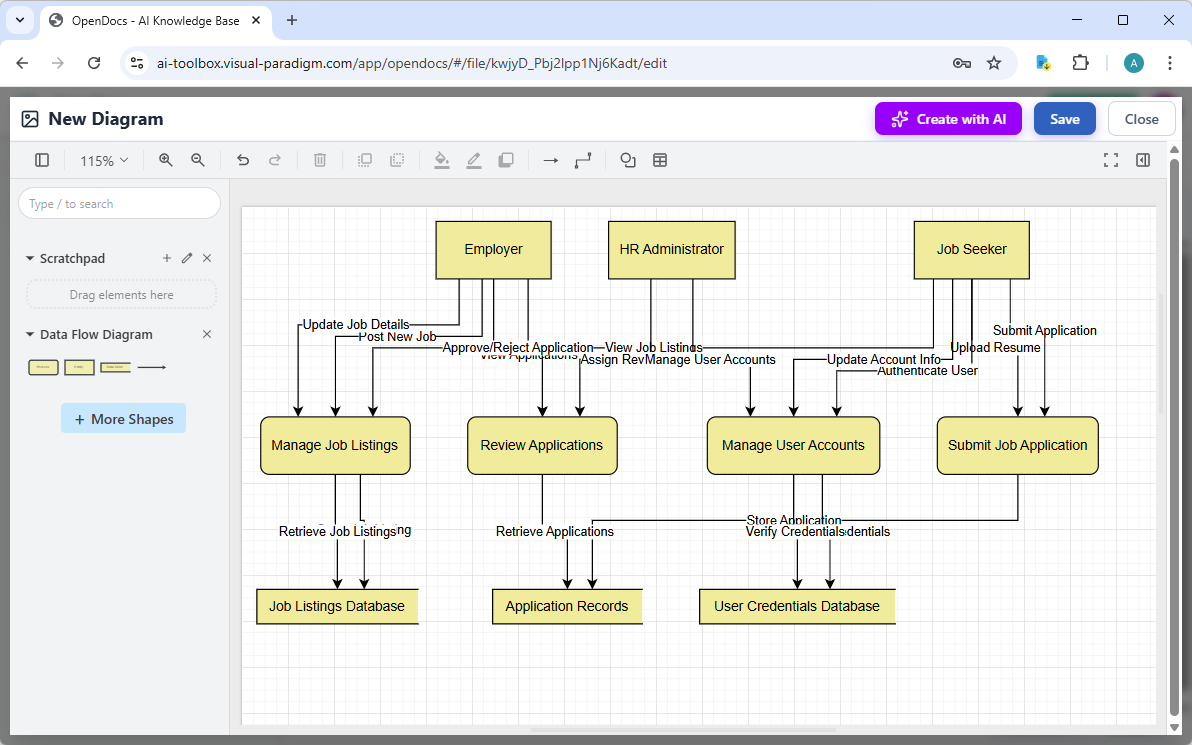Click the Redo icon in the toolbar
1192x745 pixels.
tap(275, 160)
